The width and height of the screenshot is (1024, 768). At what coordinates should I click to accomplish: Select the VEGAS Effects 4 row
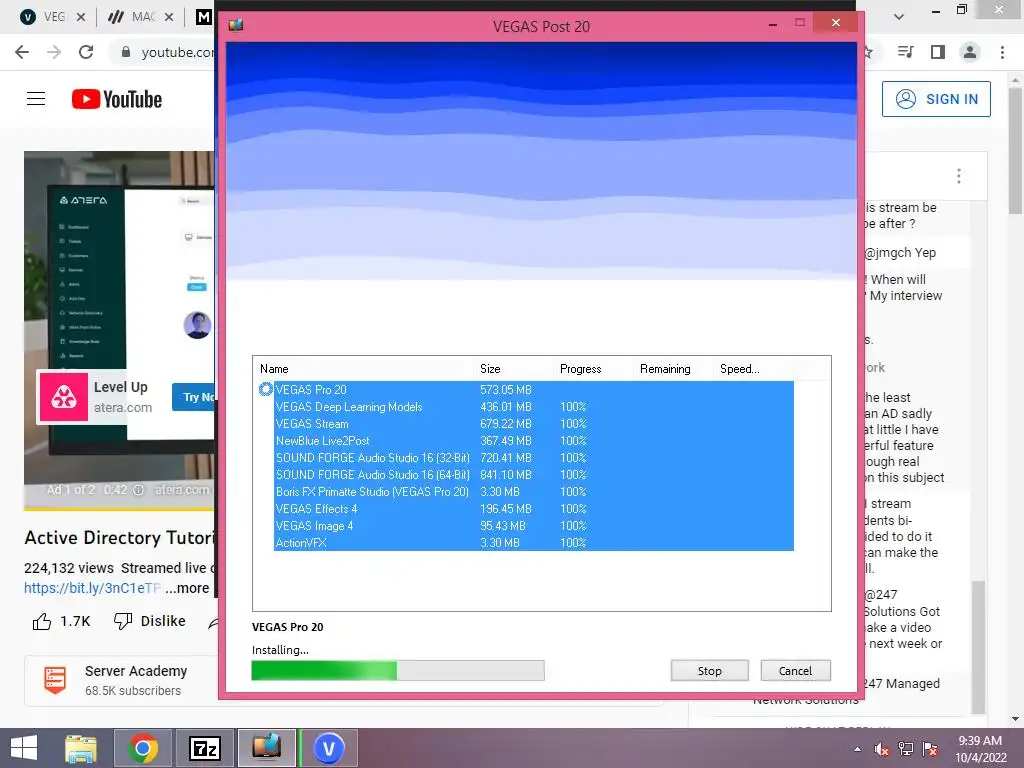(534, 509)
